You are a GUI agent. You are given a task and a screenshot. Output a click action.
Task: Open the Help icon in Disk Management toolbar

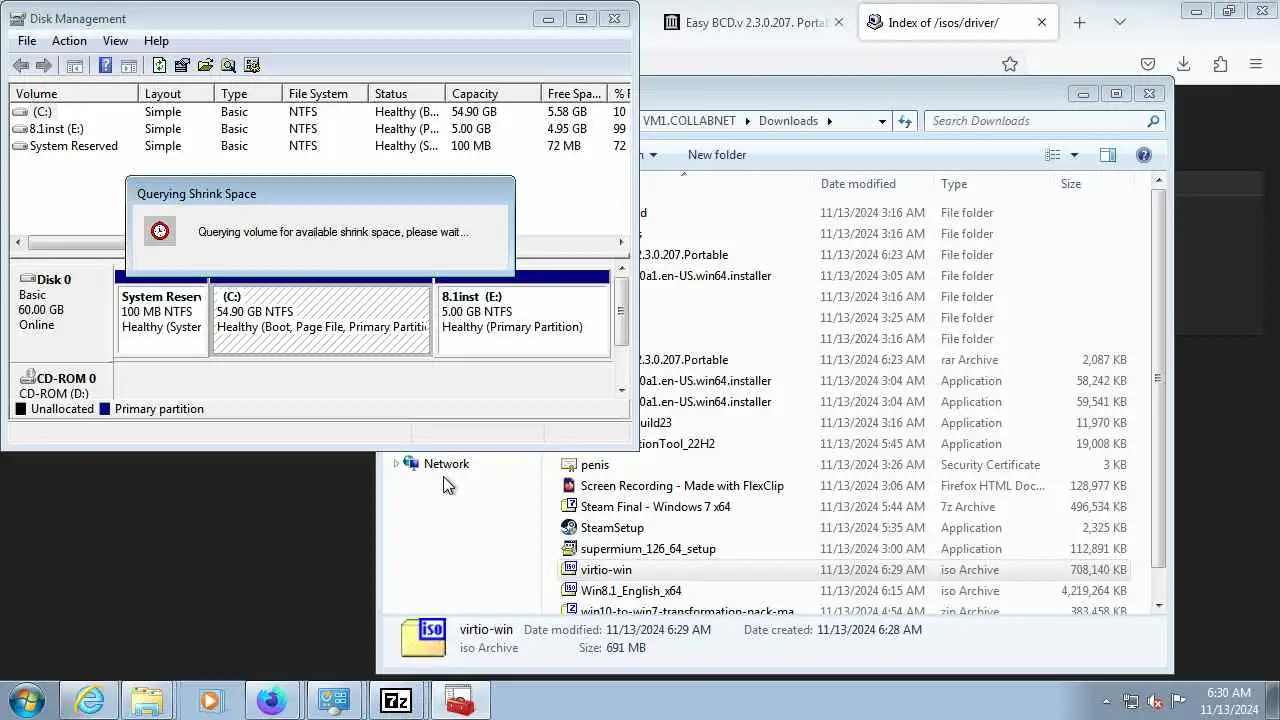(x=105, y=66)
